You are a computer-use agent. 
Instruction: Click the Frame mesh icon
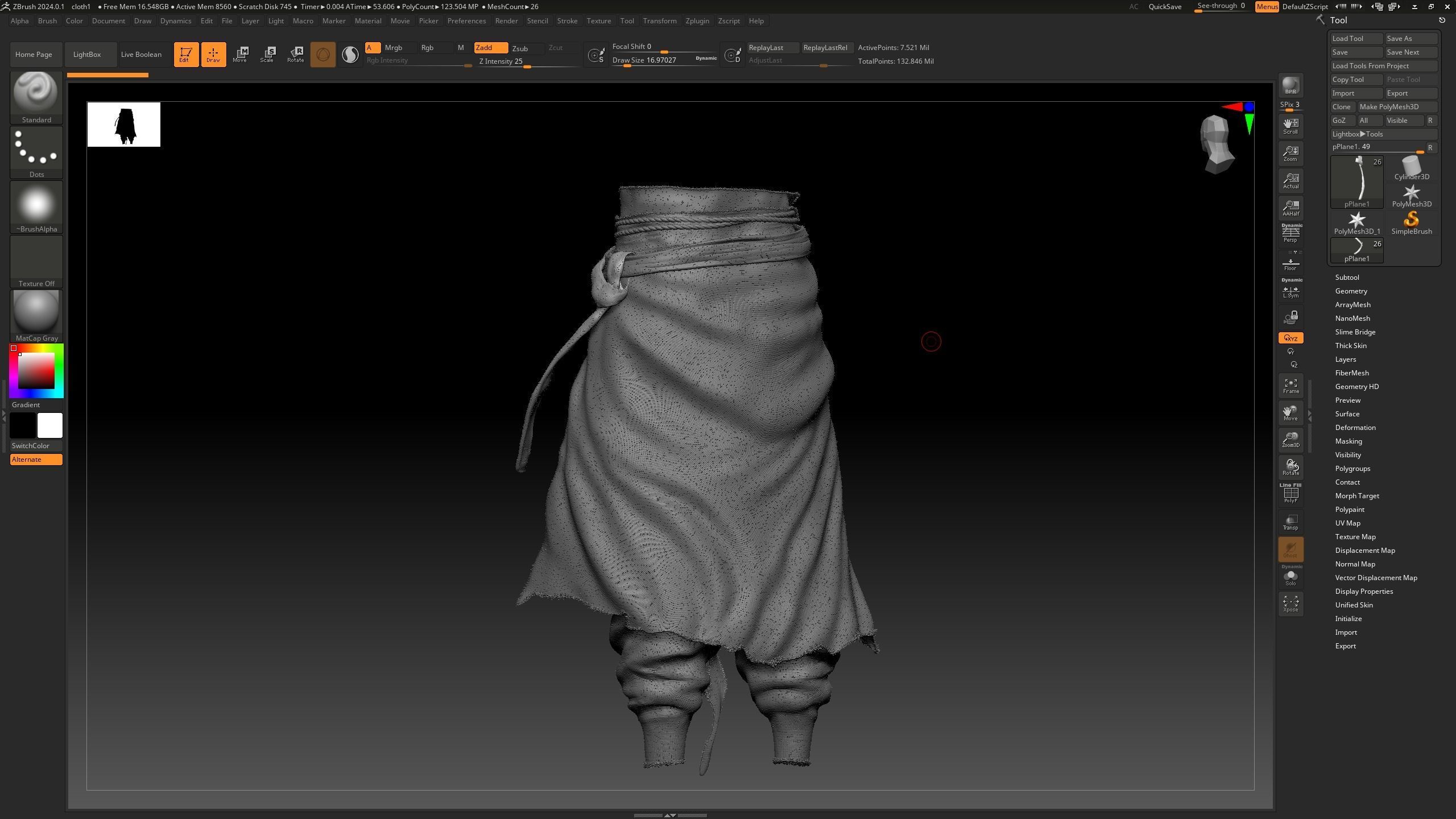coord(1290,385)
